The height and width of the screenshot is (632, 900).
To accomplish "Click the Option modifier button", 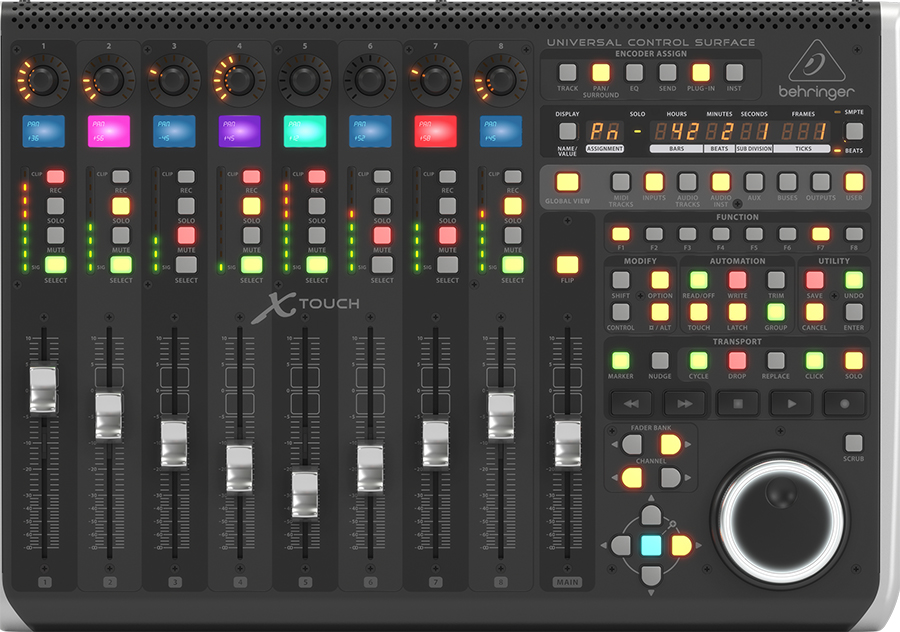I will coord(660,280).
